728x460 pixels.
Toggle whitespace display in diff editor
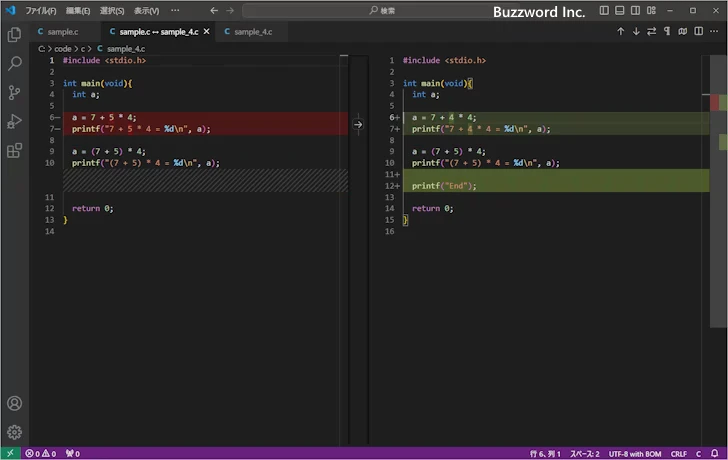(x=667, y=31)
